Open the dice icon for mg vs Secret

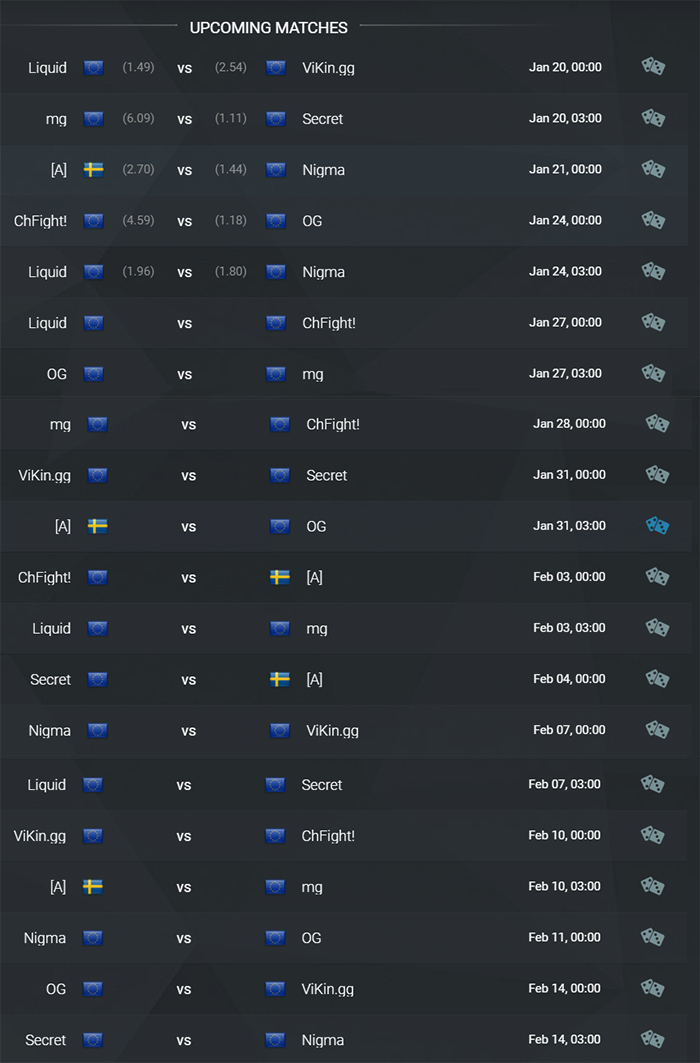(653, 118)
